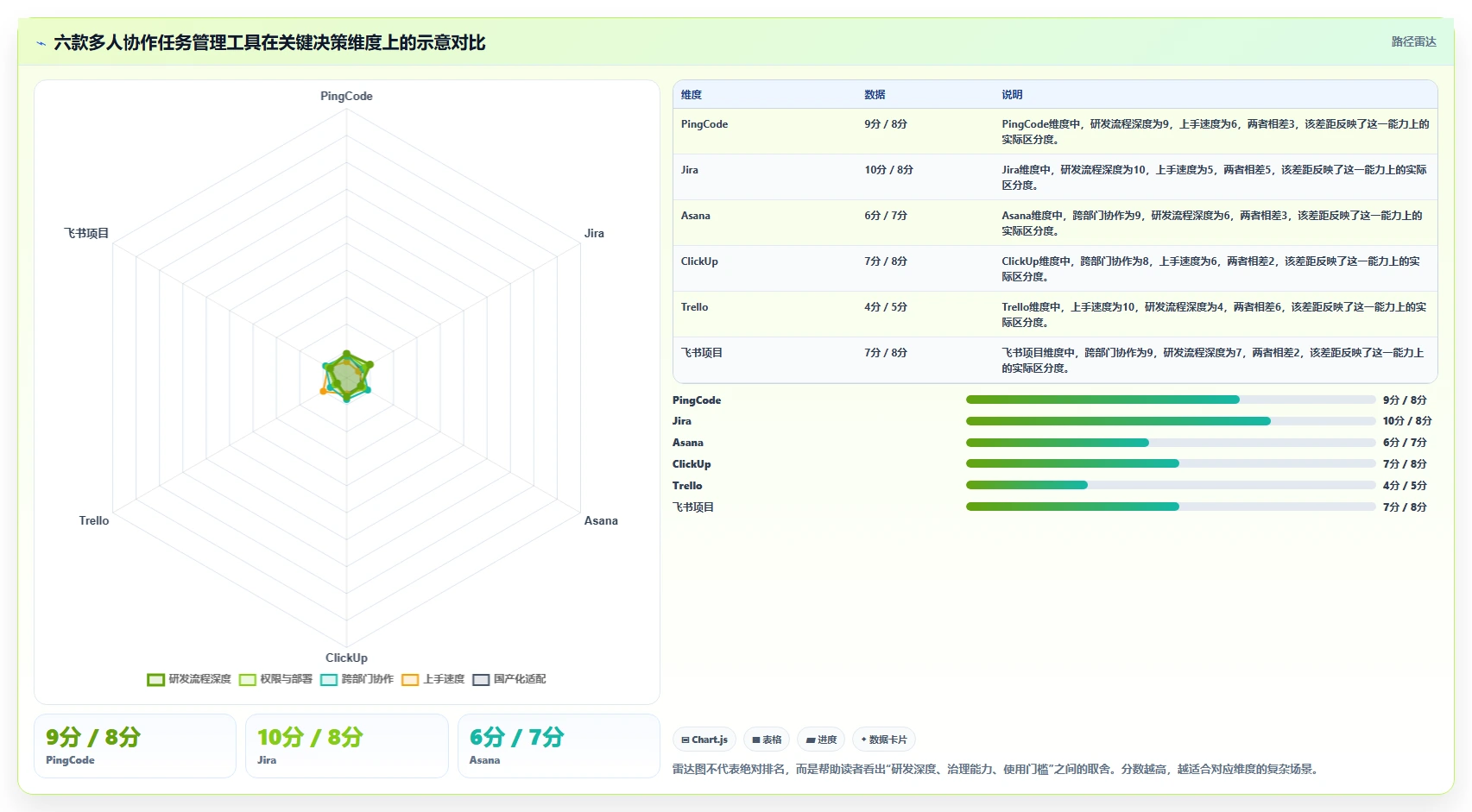Click the 维度 table column header
Screen dimensions: 1472x812
692,95
